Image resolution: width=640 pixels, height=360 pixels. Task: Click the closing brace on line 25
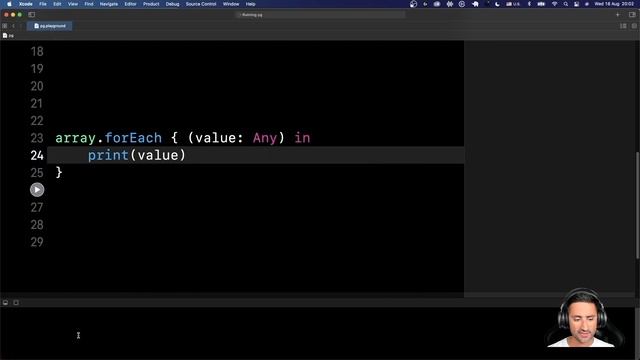(59, 172)
